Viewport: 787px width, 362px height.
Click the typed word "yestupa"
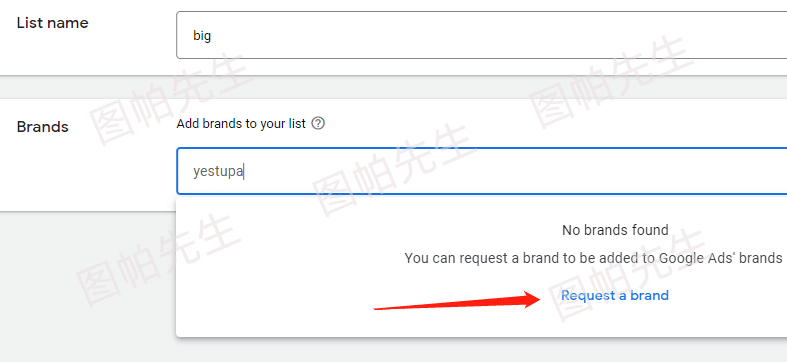218,172
